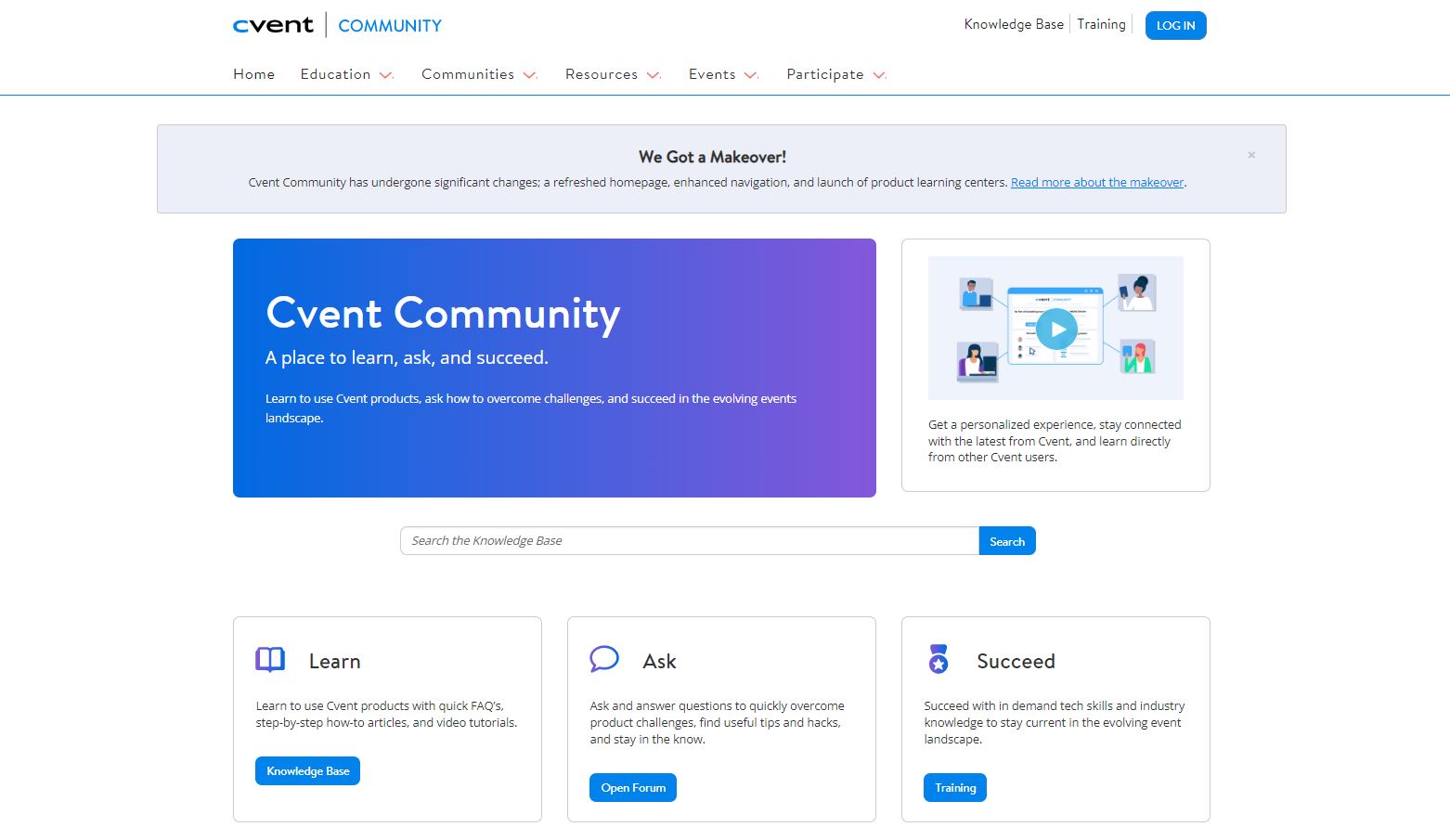Viewport: 1450px width, 840px height.
Task: Open Knowledge Base link in header
Action: click(1014, 24)
